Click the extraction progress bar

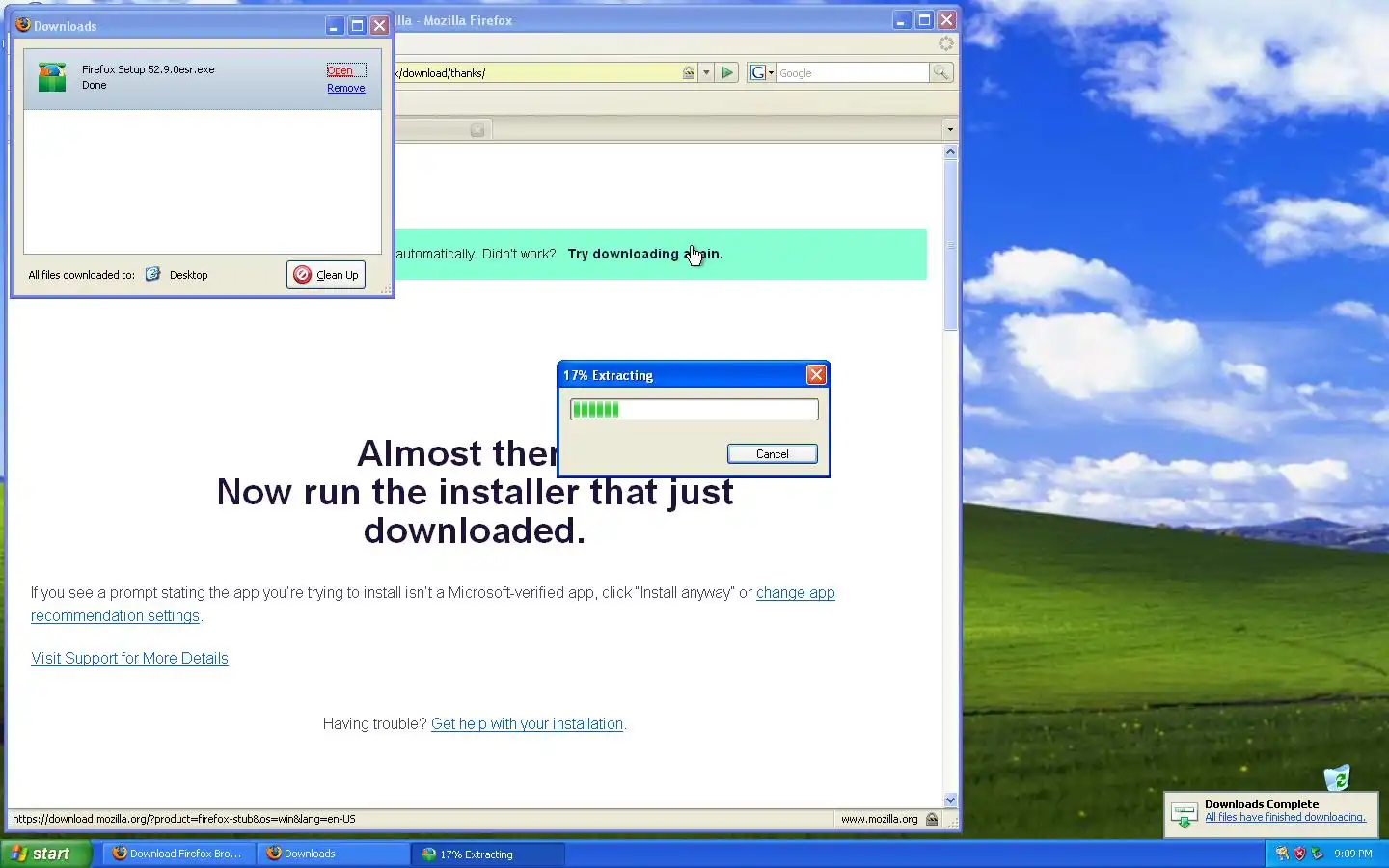tap(694, 409)
